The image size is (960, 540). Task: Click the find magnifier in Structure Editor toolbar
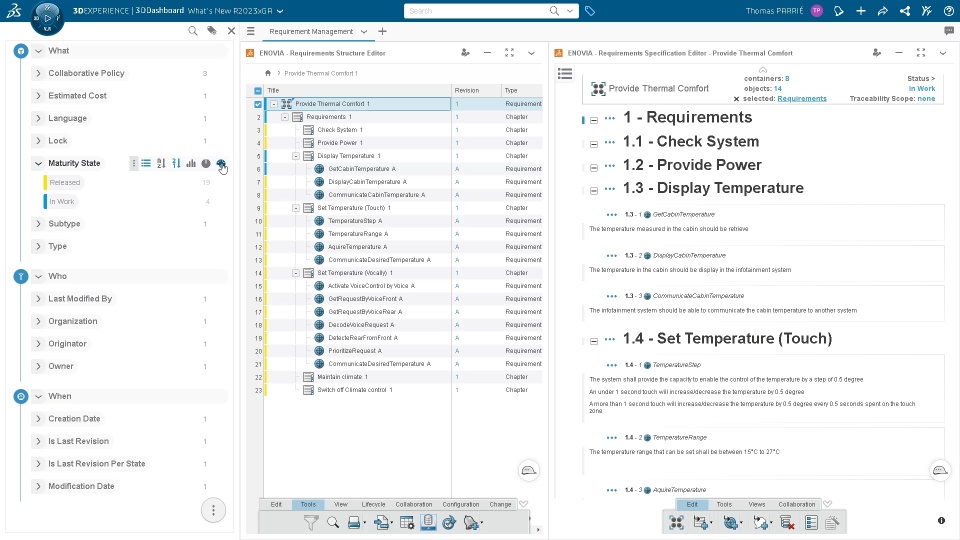point(332,522)
